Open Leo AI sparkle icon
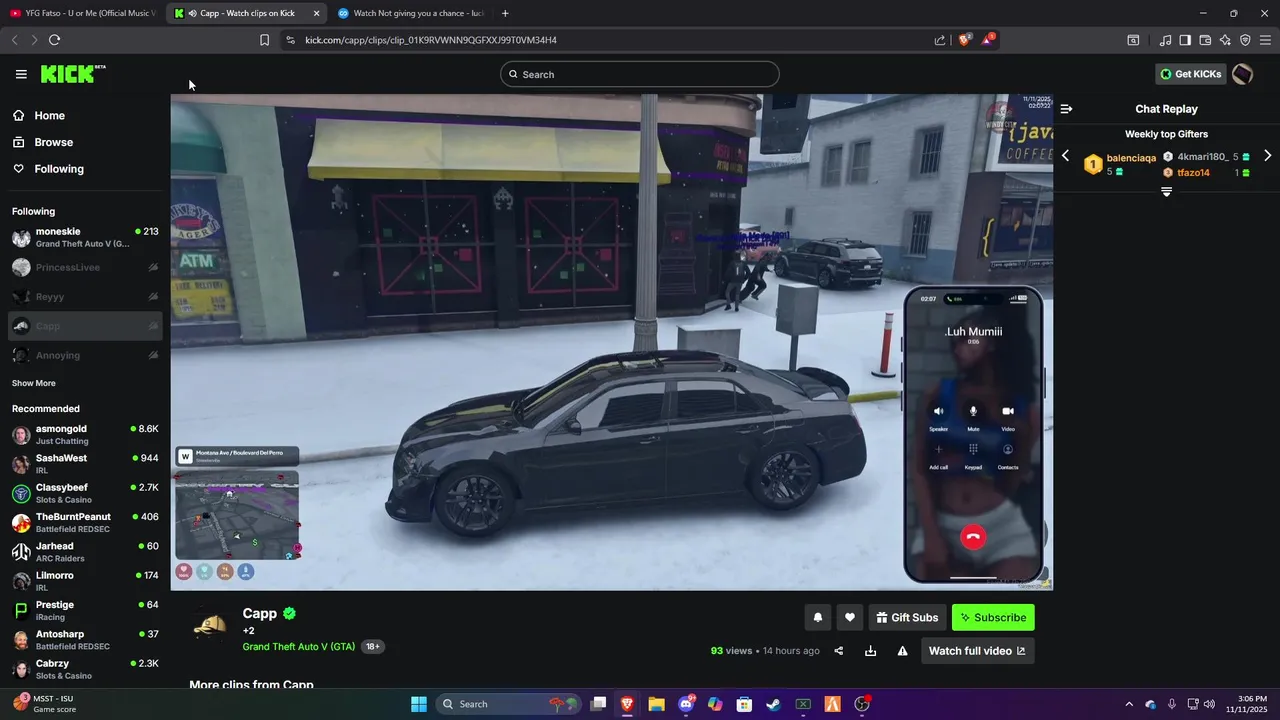 [1225, 40]
